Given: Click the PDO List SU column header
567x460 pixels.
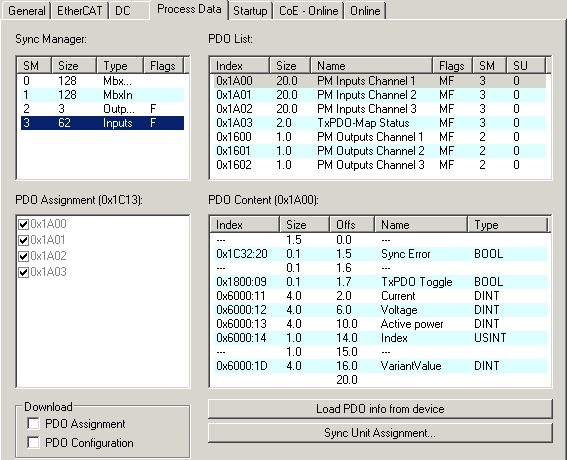Looking at the screenshot, I should [x=526, y=66].
